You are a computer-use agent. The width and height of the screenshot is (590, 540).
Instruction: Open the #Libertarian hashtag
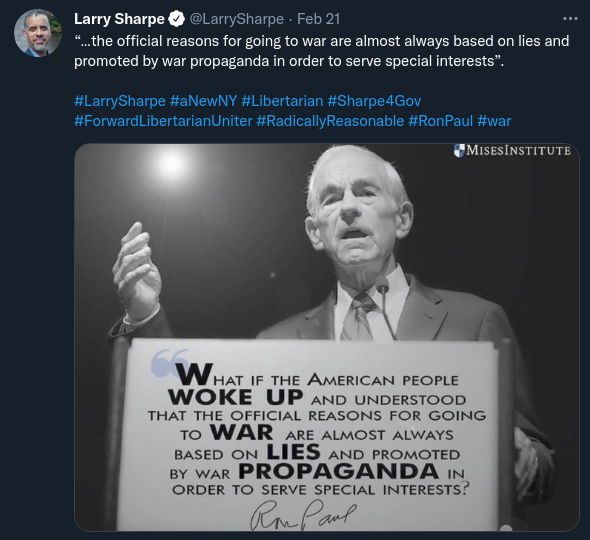pyautogui.click(x=282, y=101)
